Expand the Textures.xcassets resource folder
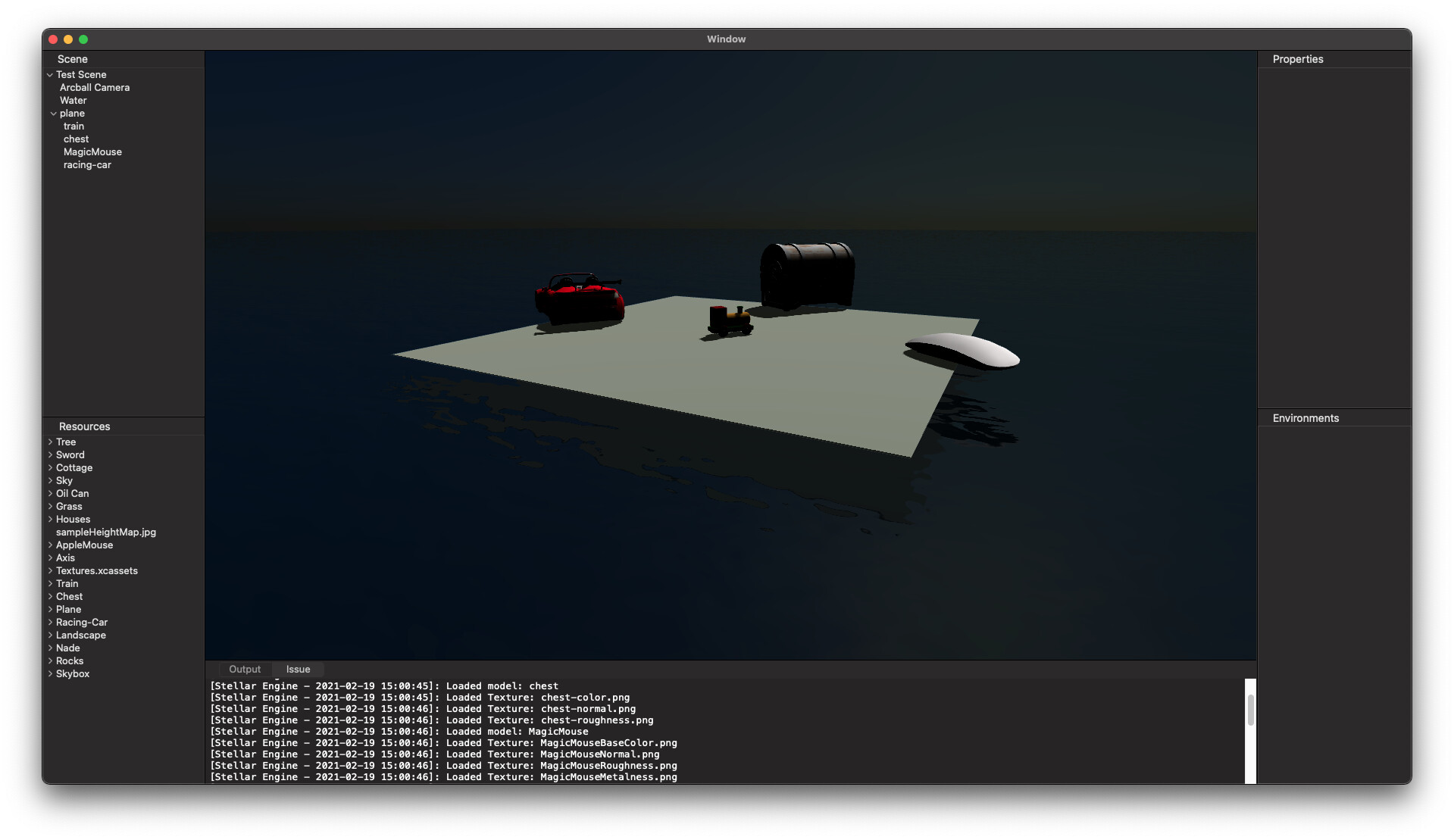 (x=50, y=571)
